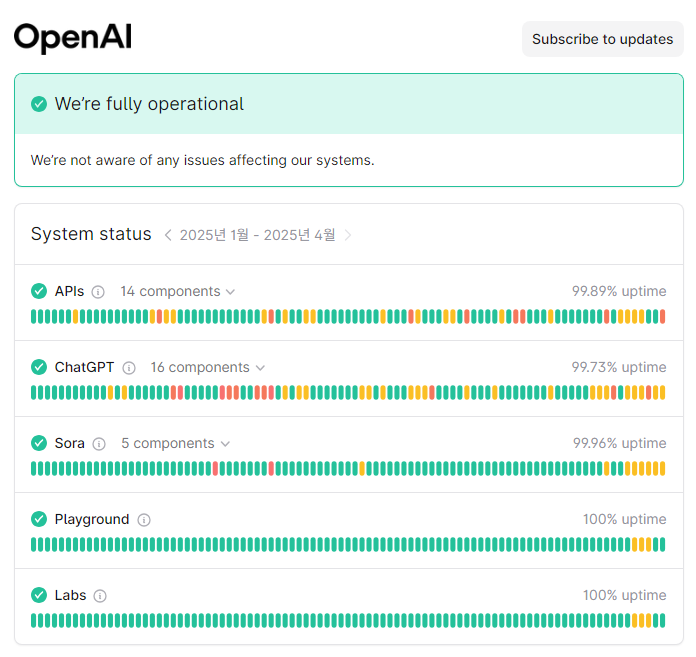696x657 pixels.
Task: Click the first red bar in Sora uptime timeline
Action: [x=215, y=468]
